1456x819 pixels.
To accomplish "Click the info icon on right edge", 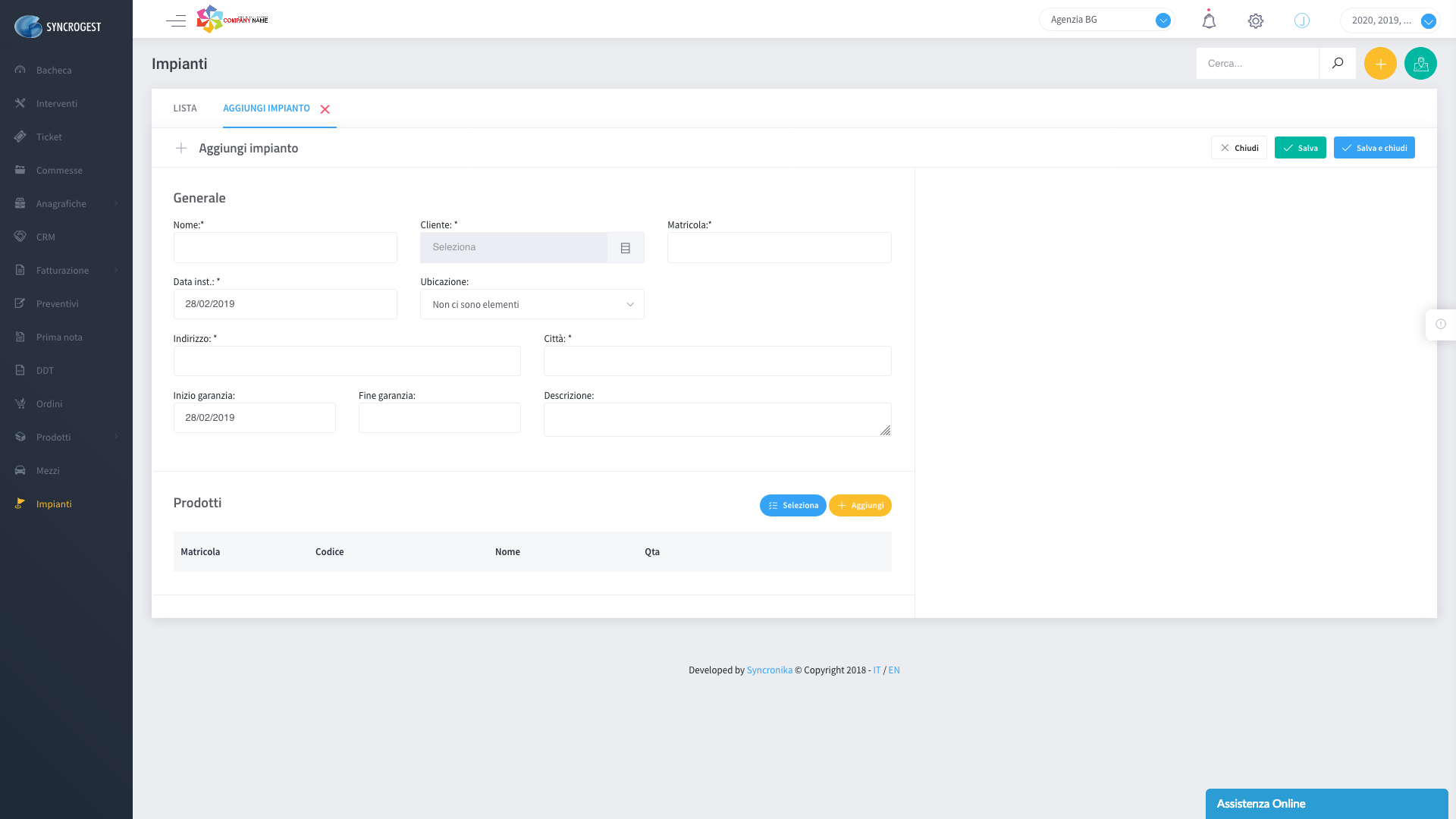I will (x=1441, y=325).
